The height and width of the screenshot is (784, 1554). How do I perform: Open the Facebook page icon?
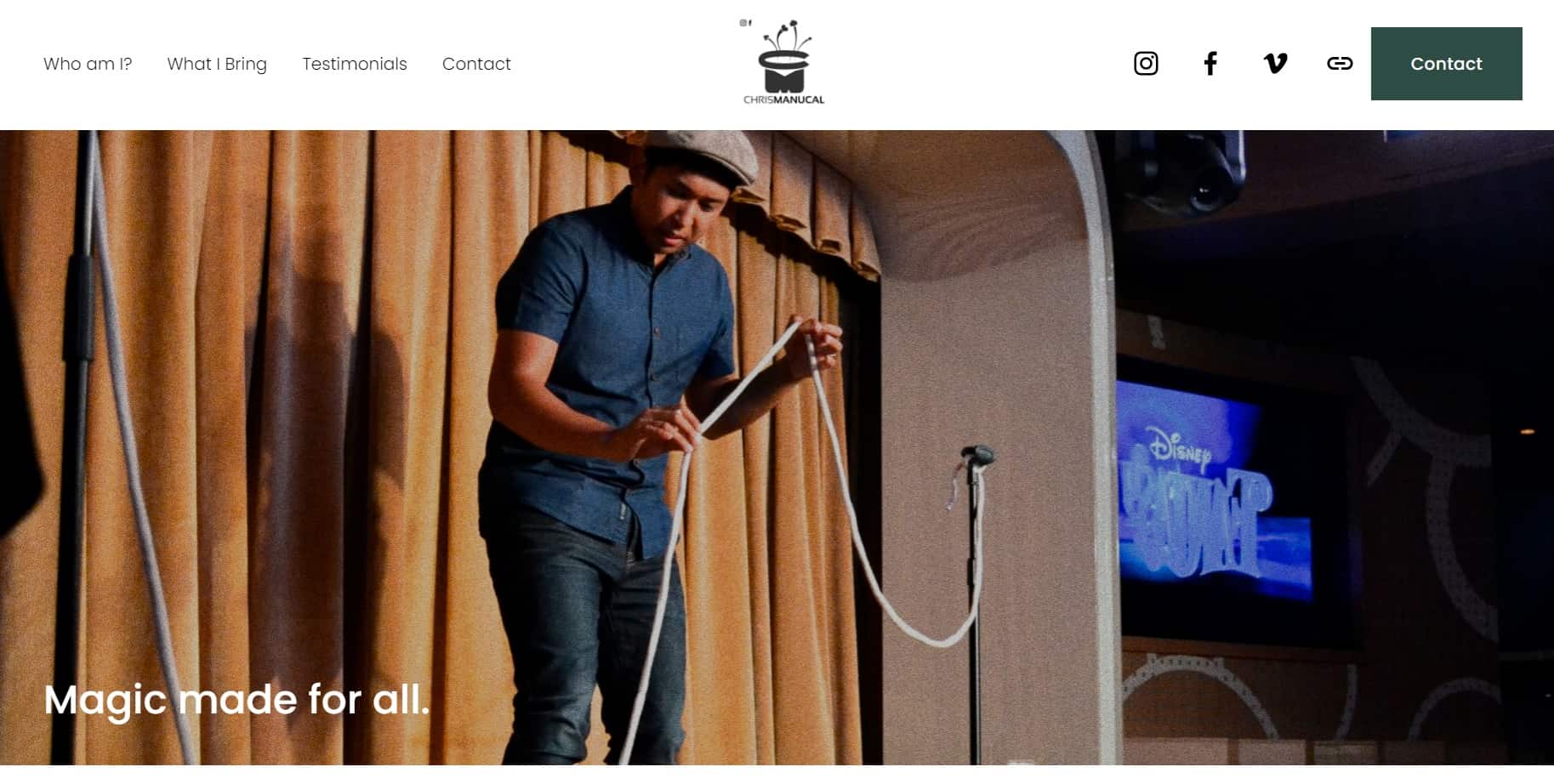click(x=1210, y=64)
